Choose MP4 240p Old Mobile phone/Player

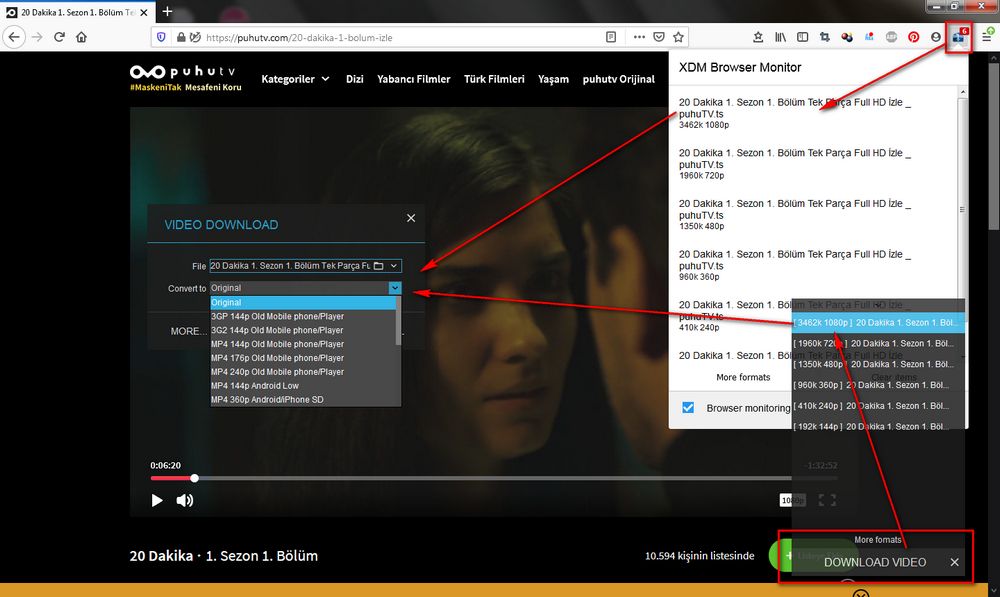click(303, 372)
